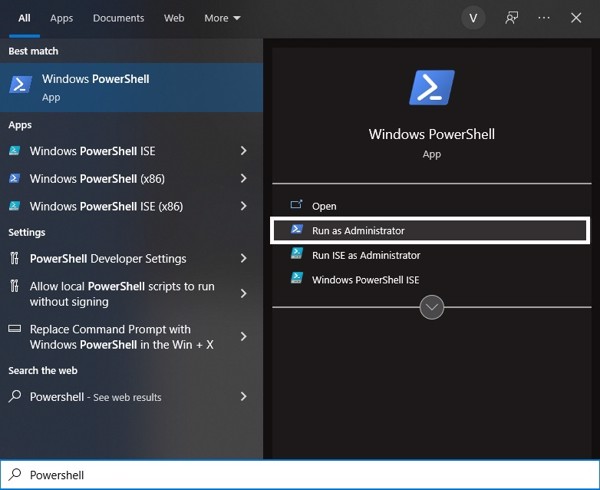Viewport: 600px width, 490px height.
Task: Choose Run ISE as Administrator
Action: click(431, 255)
